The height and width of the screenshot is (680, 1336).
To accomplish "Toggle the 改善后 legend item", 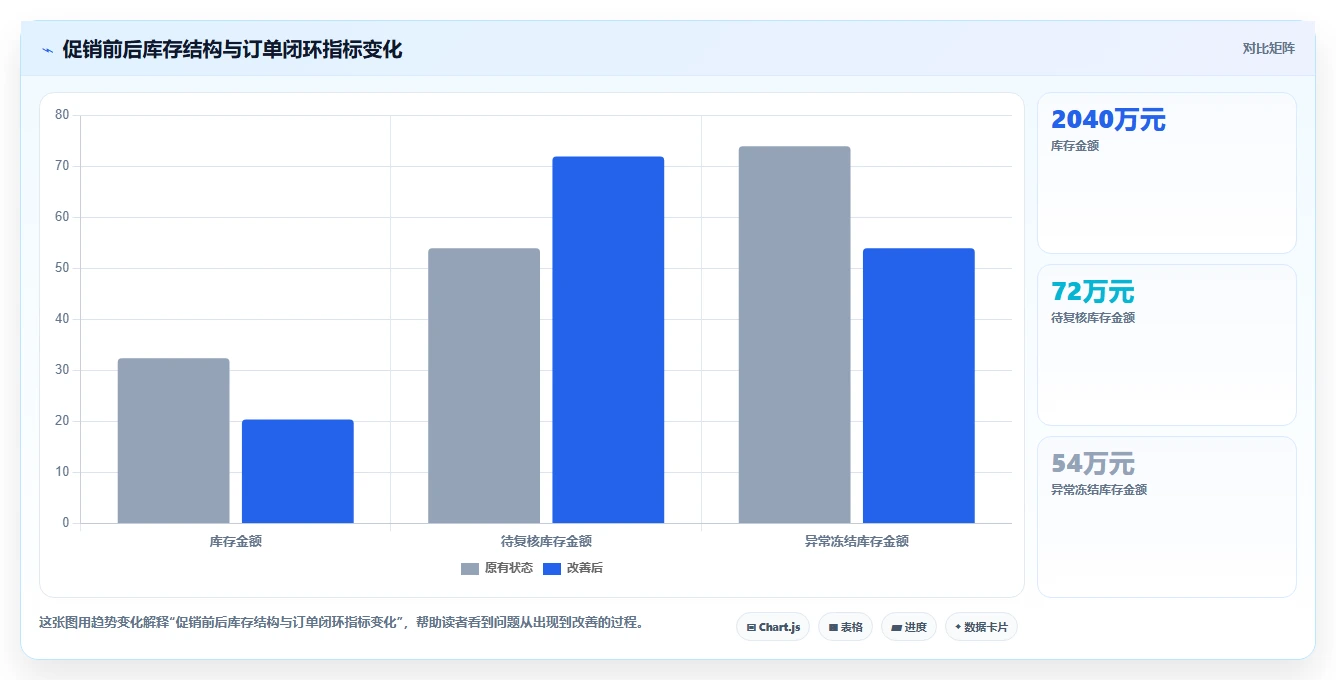I will (573, 568).
